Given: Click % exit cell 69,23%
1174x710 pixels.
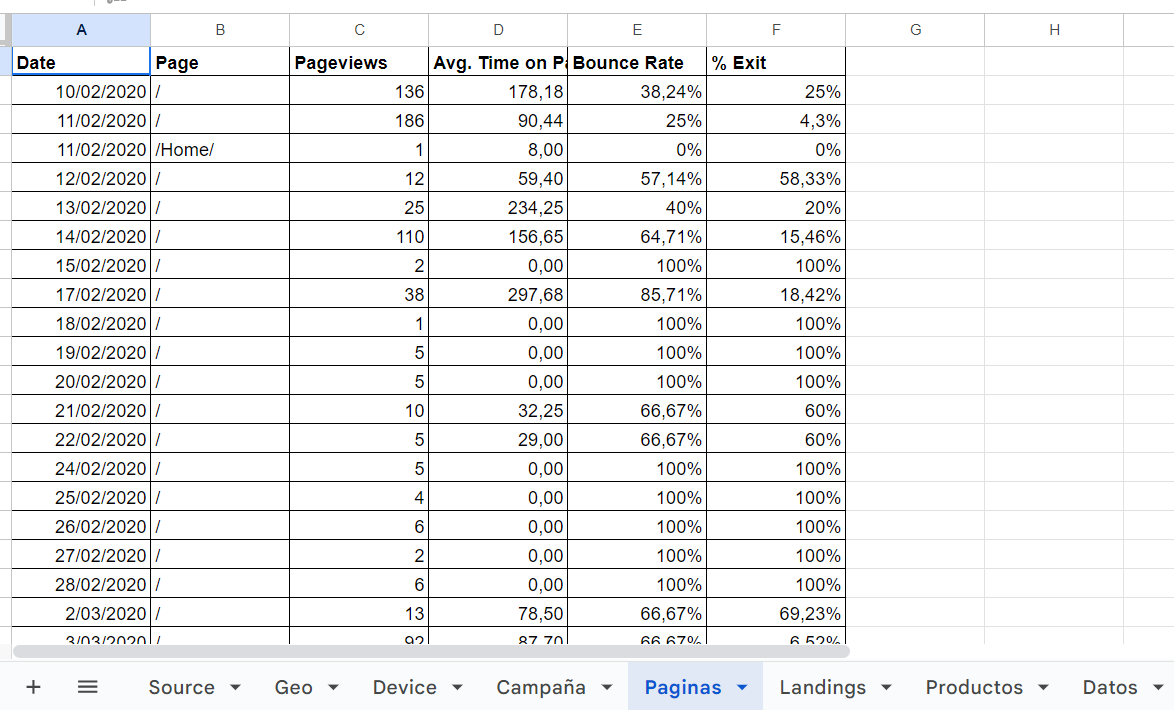Looking at the screenshot, I should (776, 613).
